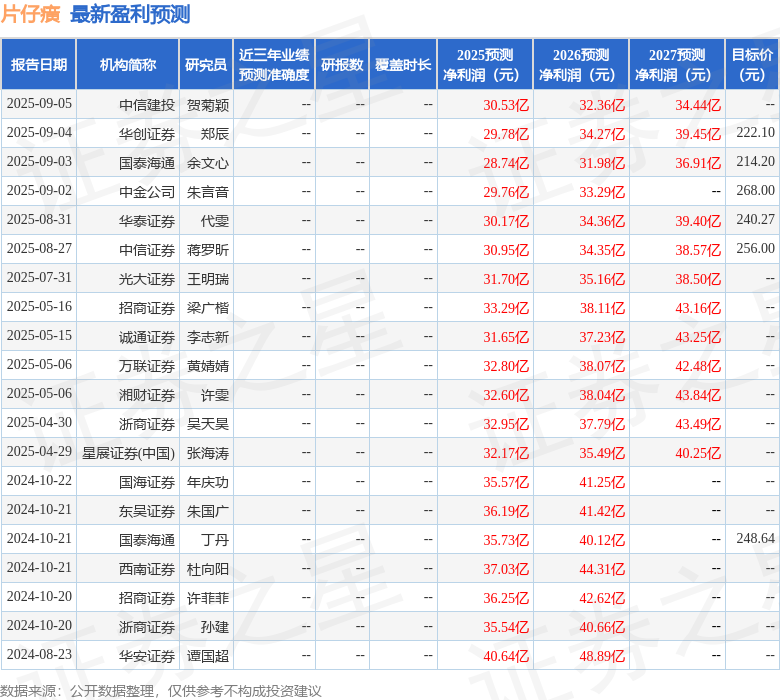Click researcher name 黄婧婧
The width and height of the screenshot is (780, 700).
(x=208, y=366)
